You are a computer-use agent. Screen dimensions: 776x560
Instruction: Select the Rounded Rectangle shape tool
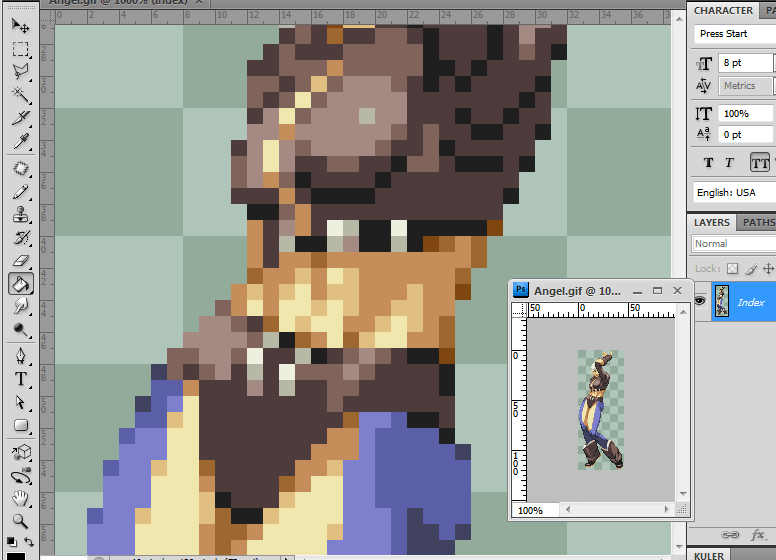pyautogui.click(x=20, y=425)
